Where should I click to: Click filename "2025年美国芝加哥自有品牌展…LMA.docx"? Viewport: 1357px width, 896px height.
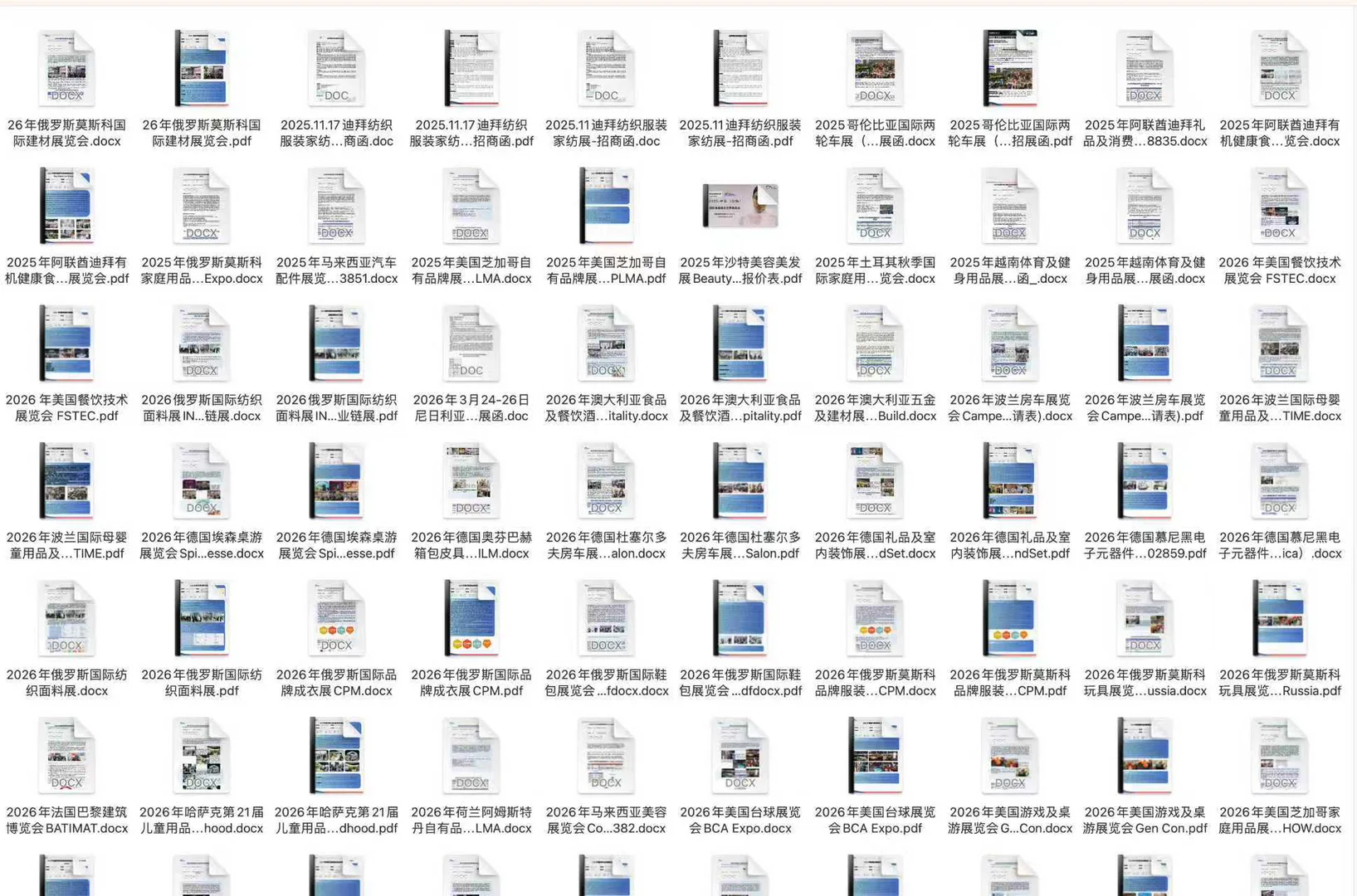coord(471,270)
